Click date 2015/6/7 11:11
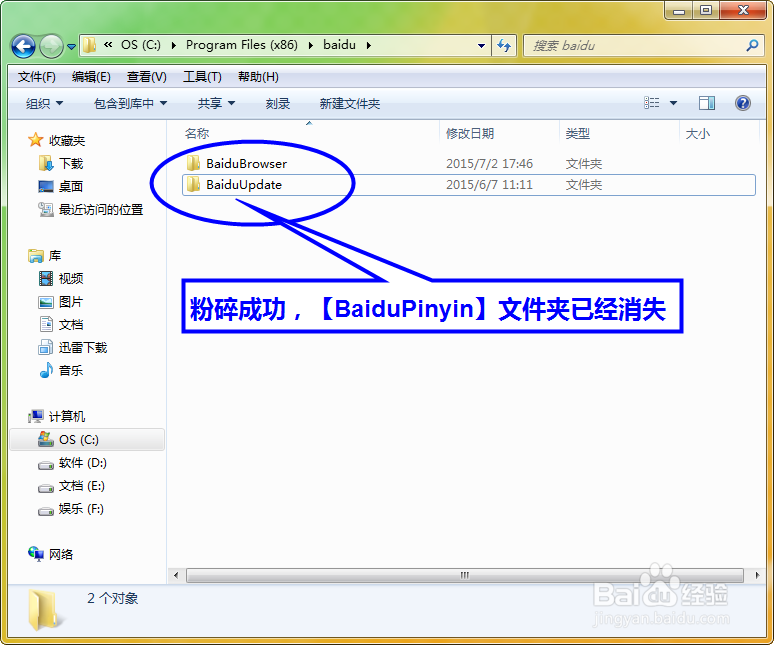Viewport: 774px width, 645px height. (x=489, y=185)
